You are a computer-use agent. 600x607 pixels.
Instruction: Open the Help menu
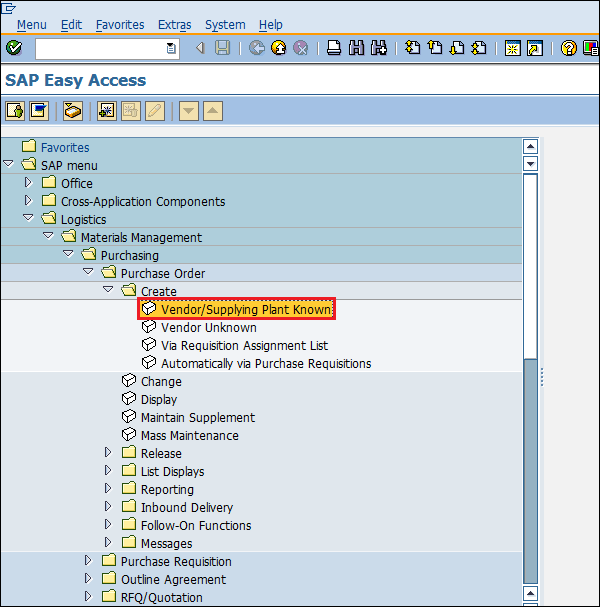pyautogui.click(x=271, y=25)
